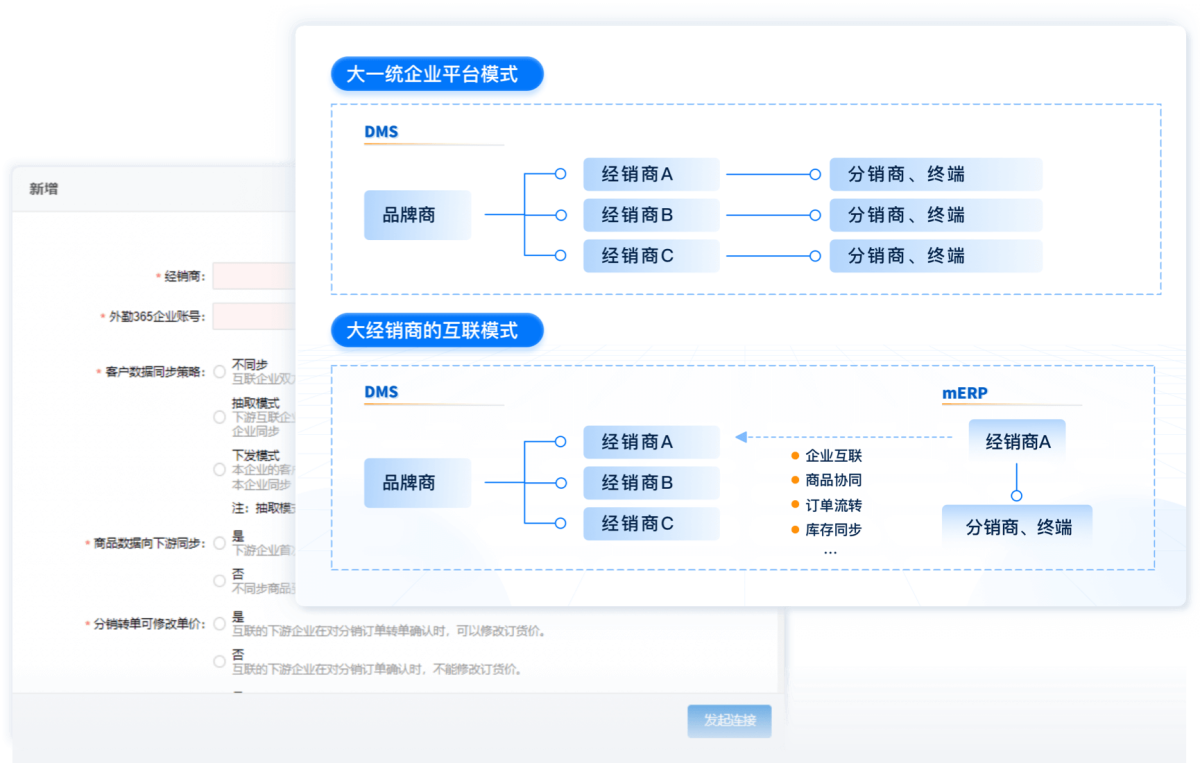
Task: Select the 下发模式 radio option
Action: [x=220, y=469]
